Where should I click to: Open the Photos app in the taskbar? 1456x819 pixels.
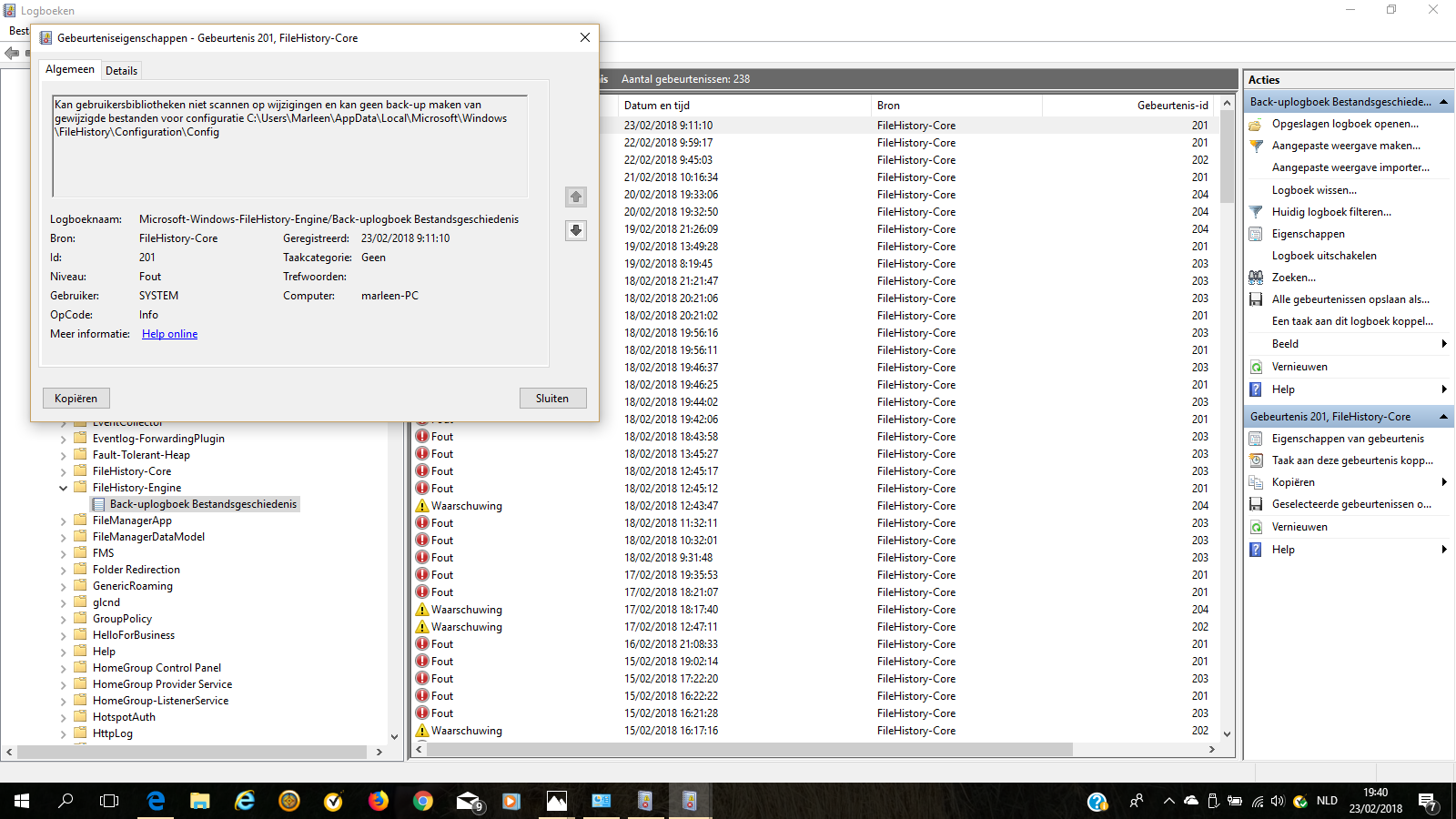click(556, 801)
